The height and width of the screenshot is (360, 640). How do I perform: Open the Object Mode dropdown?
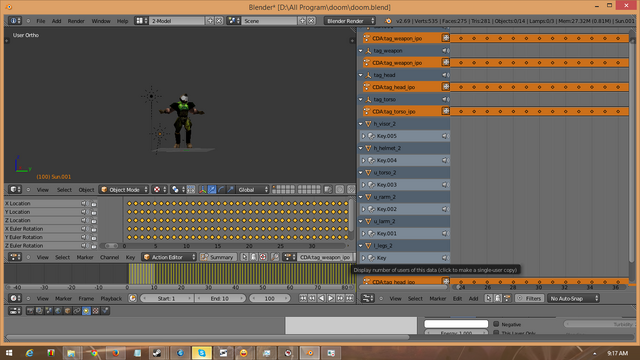(124, 189)
